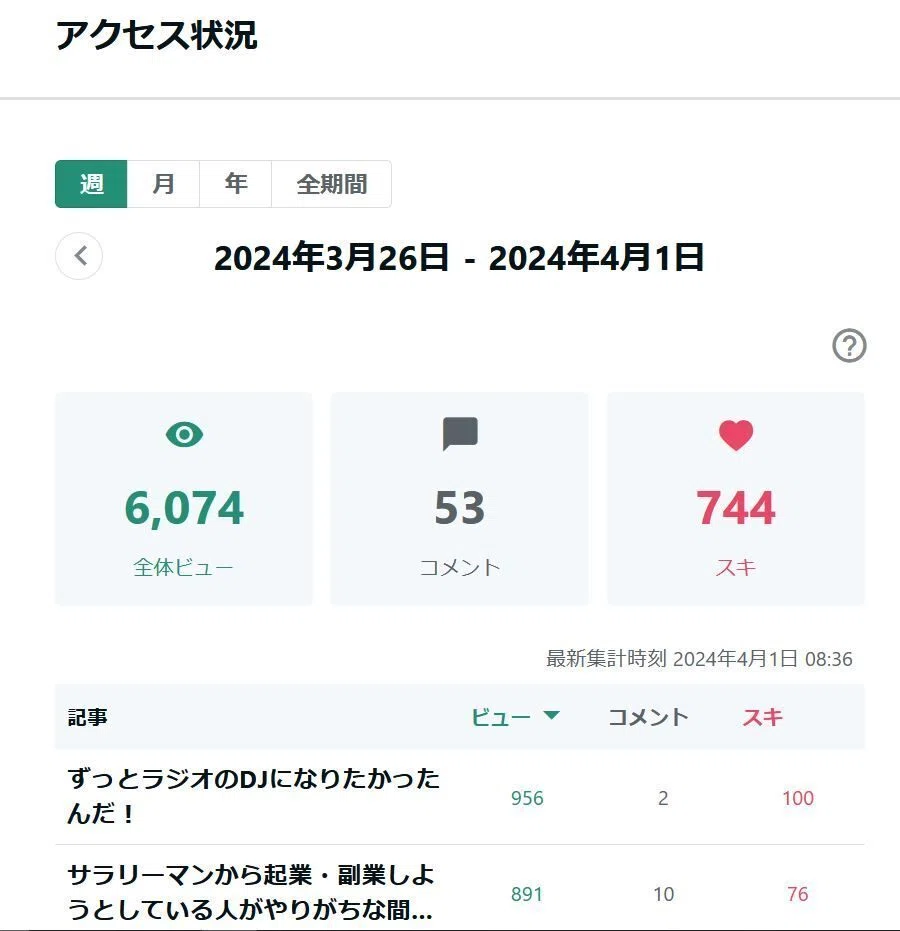Open article サラリーマンから起業・副業しよう…
Image resolution: width=900 pixels, height=931 pixels.
[x=251, y=892]
